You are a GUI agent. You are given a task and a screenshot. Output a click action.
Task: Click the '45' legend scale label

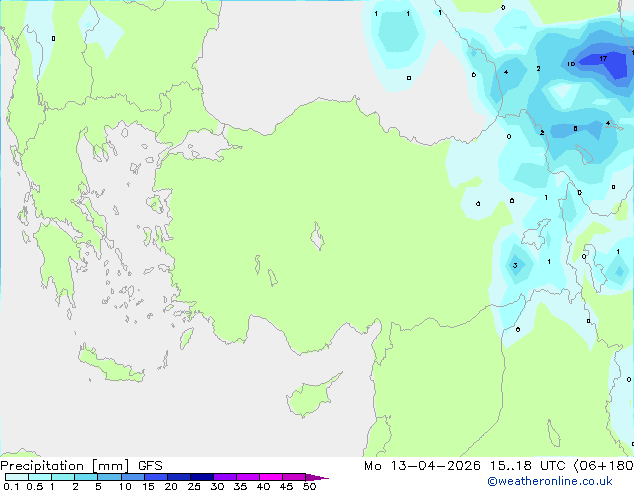(286, 486)
